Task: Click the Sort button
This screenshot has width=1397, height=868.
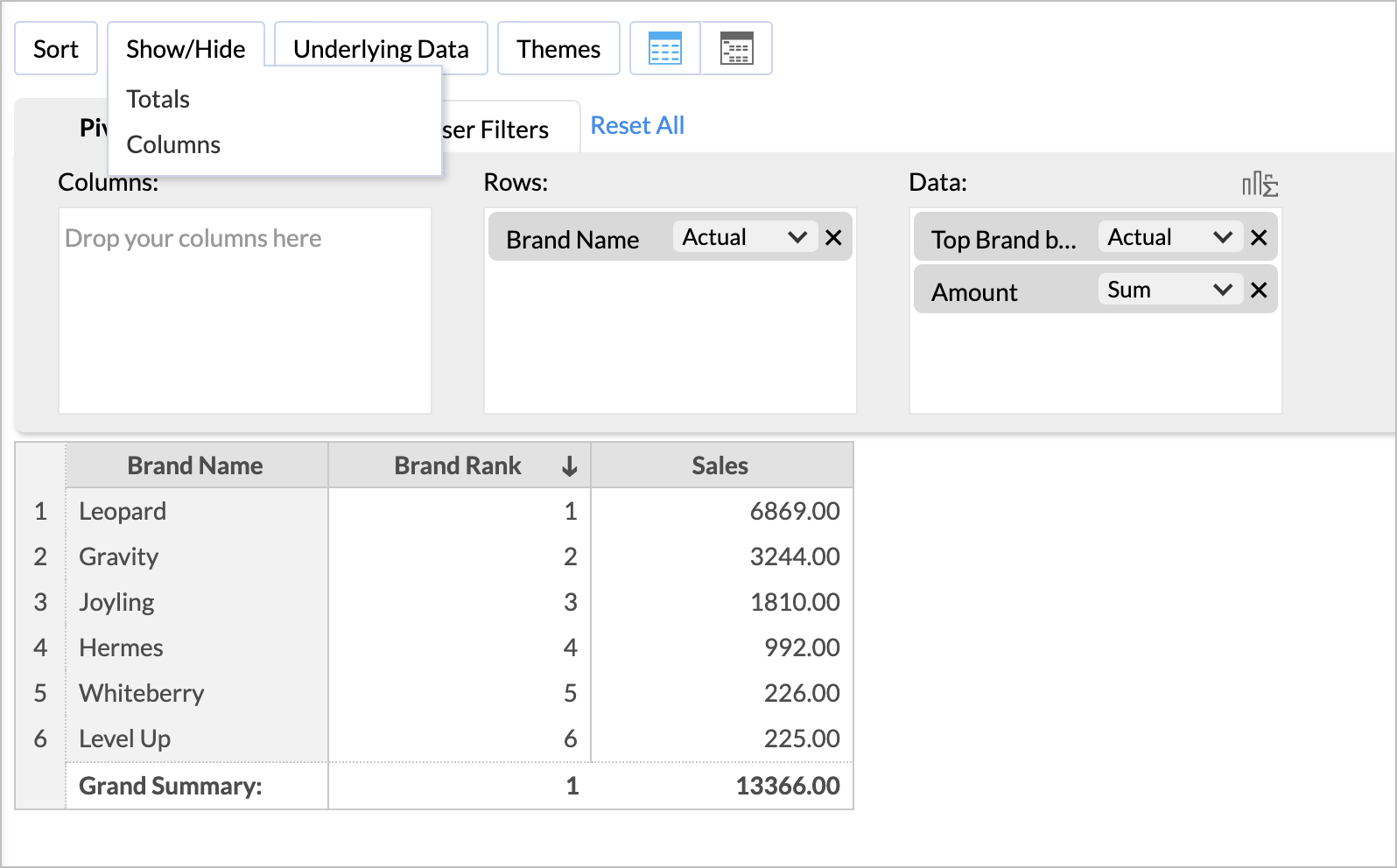Action: pyautogui.click(x=56, y=49)
